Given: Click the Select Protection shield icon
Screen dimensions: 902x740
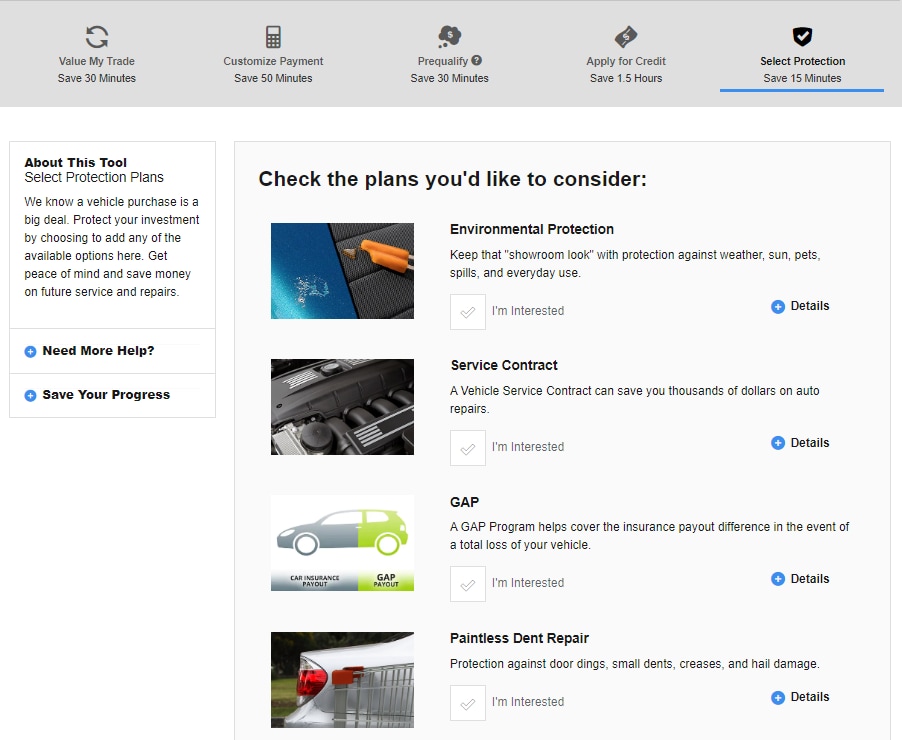Looking at the screenshot, I should 802,37.
